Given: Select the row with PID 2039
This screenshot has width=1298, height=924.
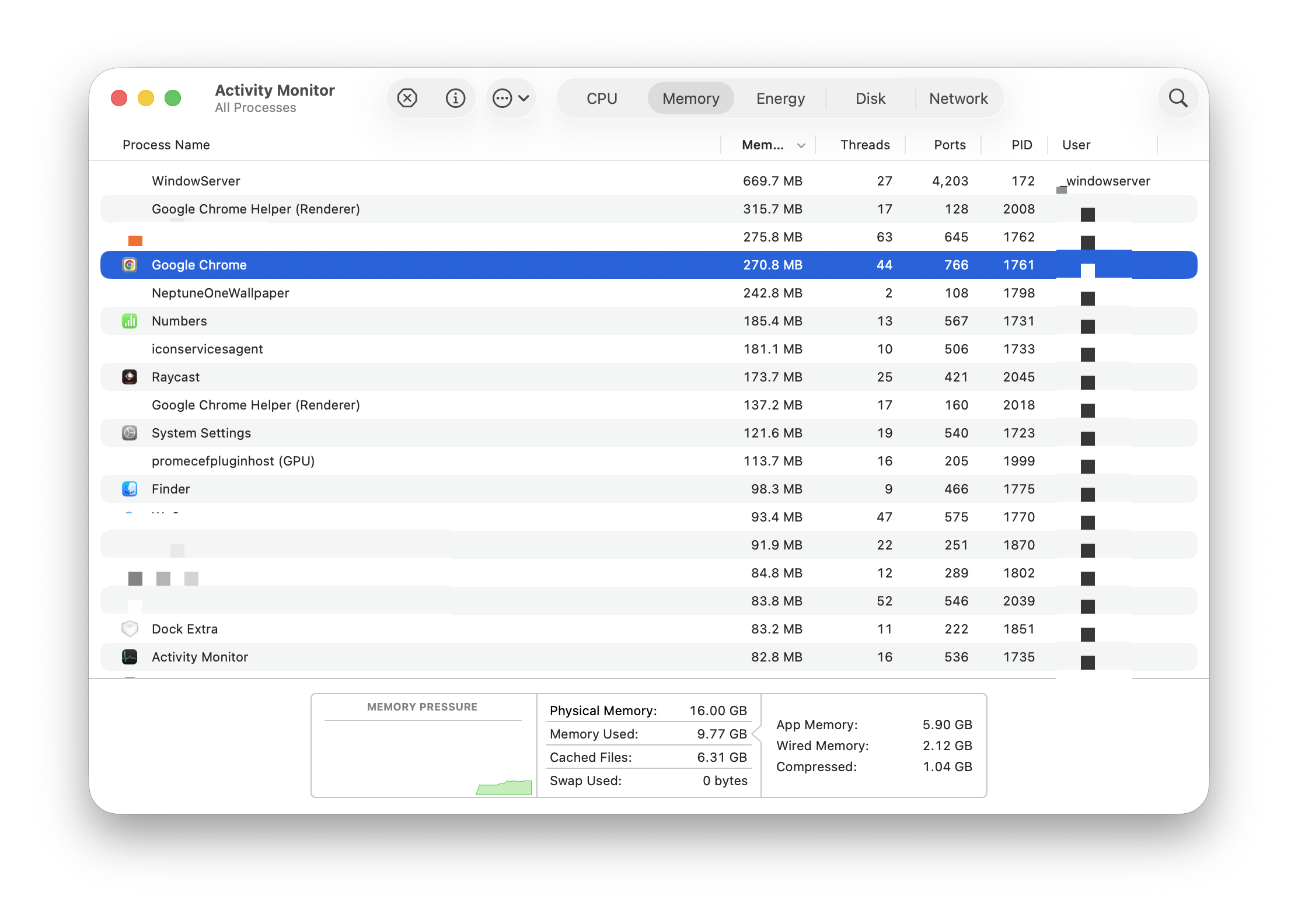Looking at the screenshot, I should (649, 601).
